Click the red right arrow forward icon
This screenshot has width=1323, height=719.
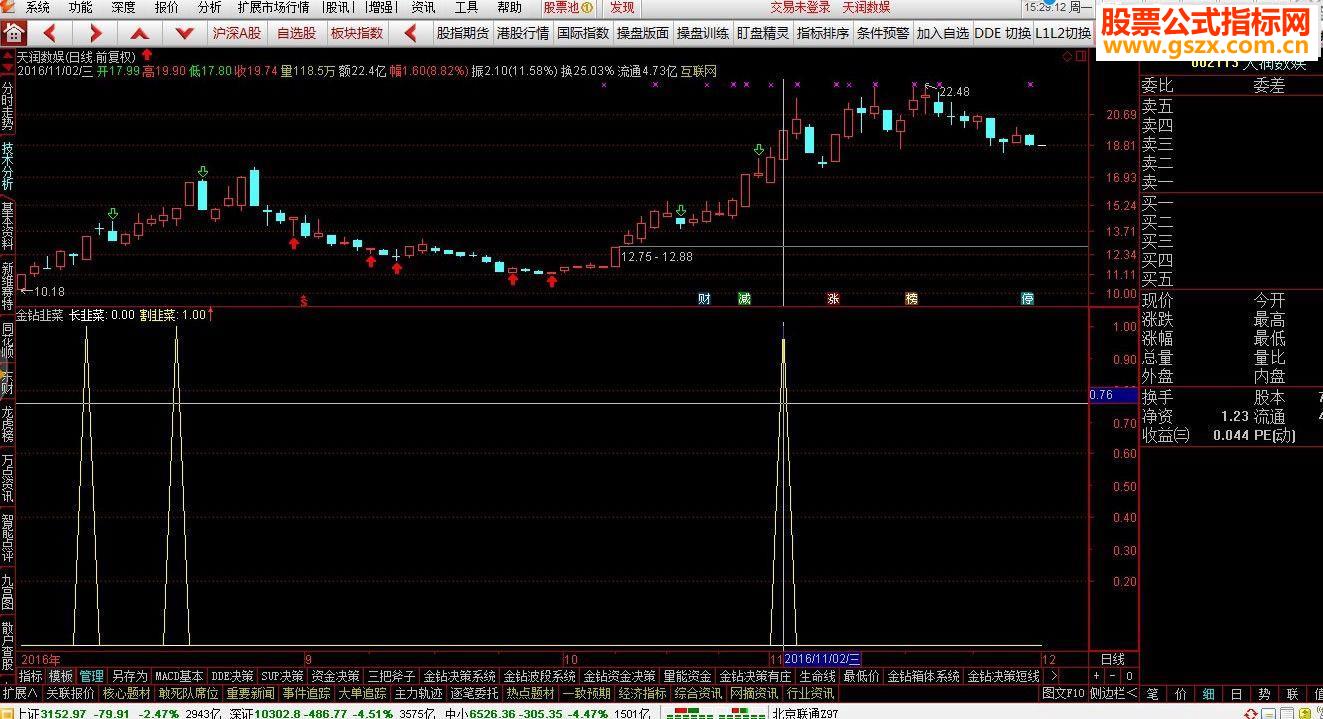point(94,33)
